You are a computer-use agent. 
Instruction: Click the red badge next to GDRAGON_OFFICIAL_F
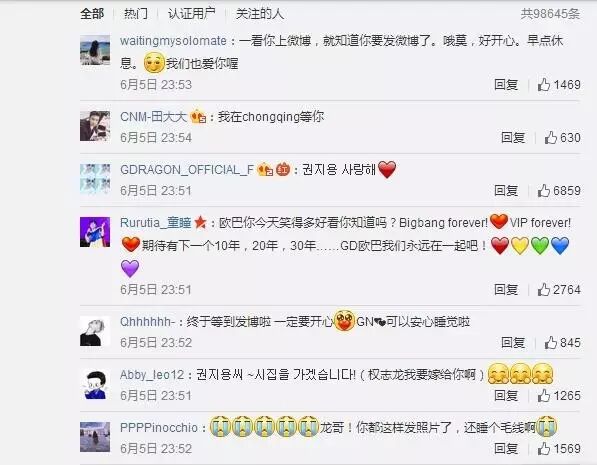coord(283,169)
